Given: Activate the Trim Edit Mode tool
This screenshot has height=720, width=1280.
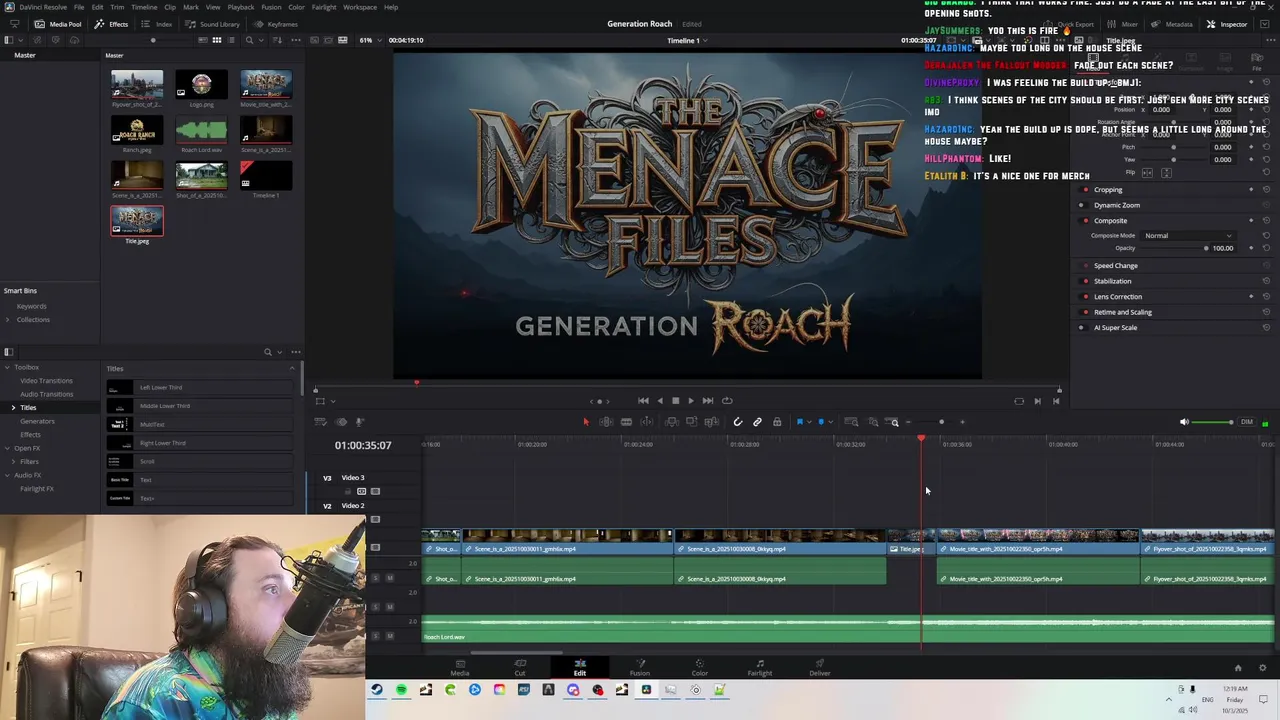Looking at the screenshot, I should [606, 422].
